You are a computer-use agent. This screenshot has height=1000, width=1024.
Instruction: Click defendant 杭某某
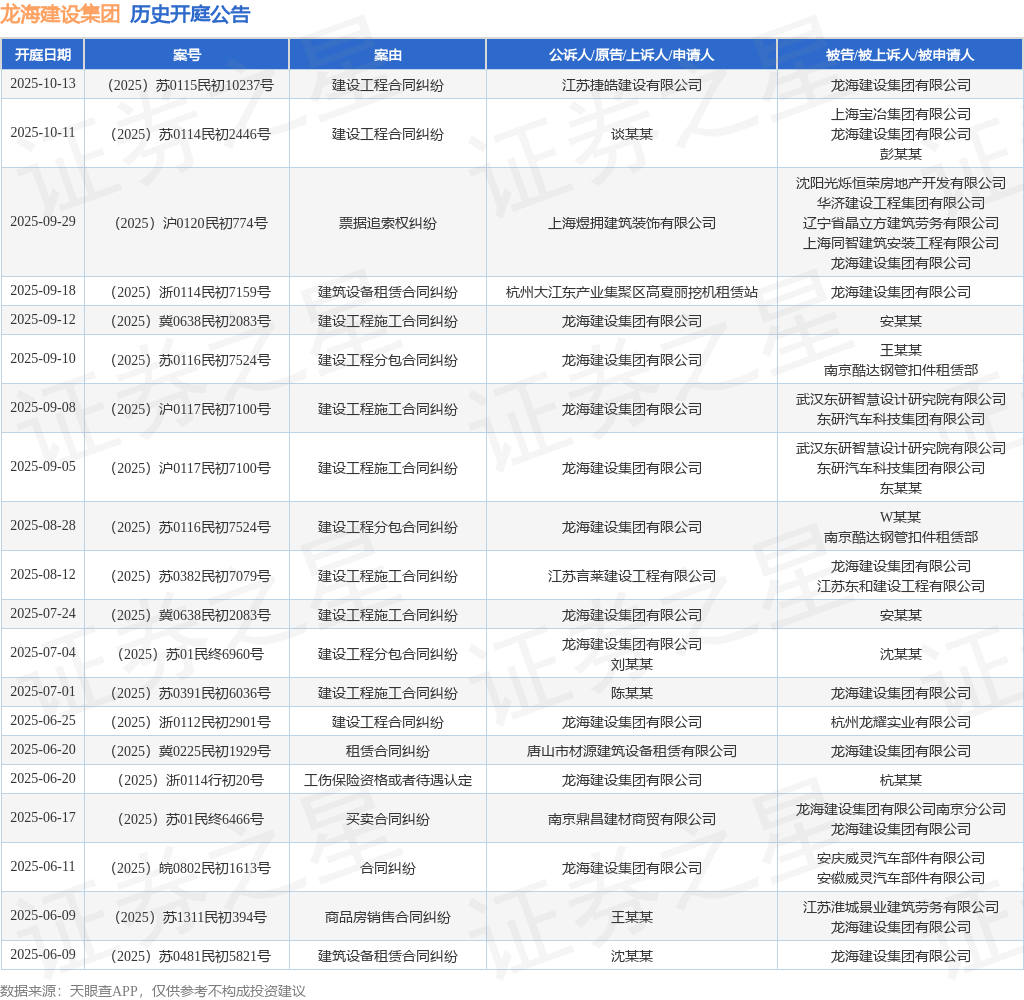coord(901,780)
